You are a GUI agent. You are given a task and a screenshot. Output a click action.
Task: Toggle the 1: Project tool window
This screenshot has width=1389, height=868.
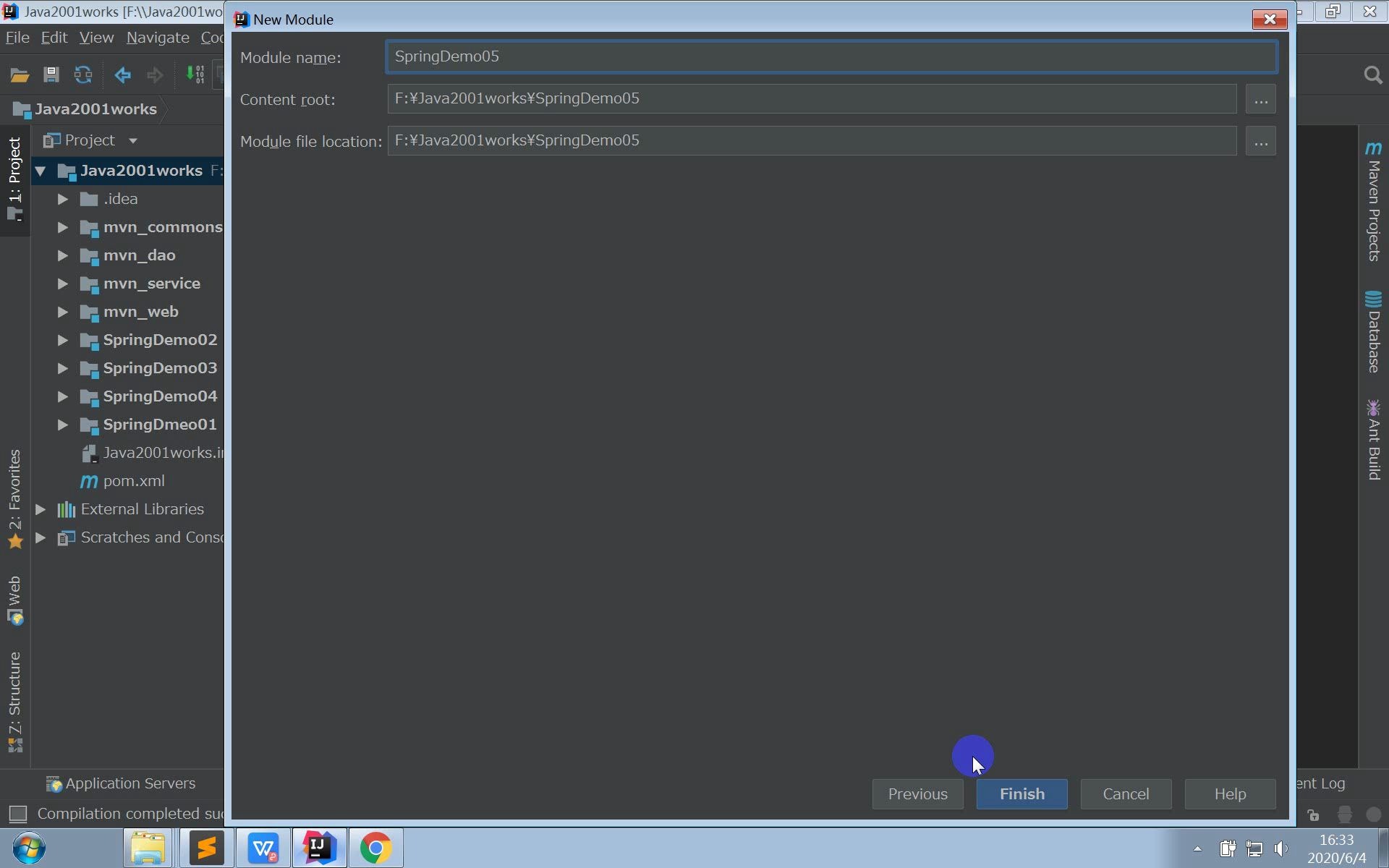[x=15, y=179]
